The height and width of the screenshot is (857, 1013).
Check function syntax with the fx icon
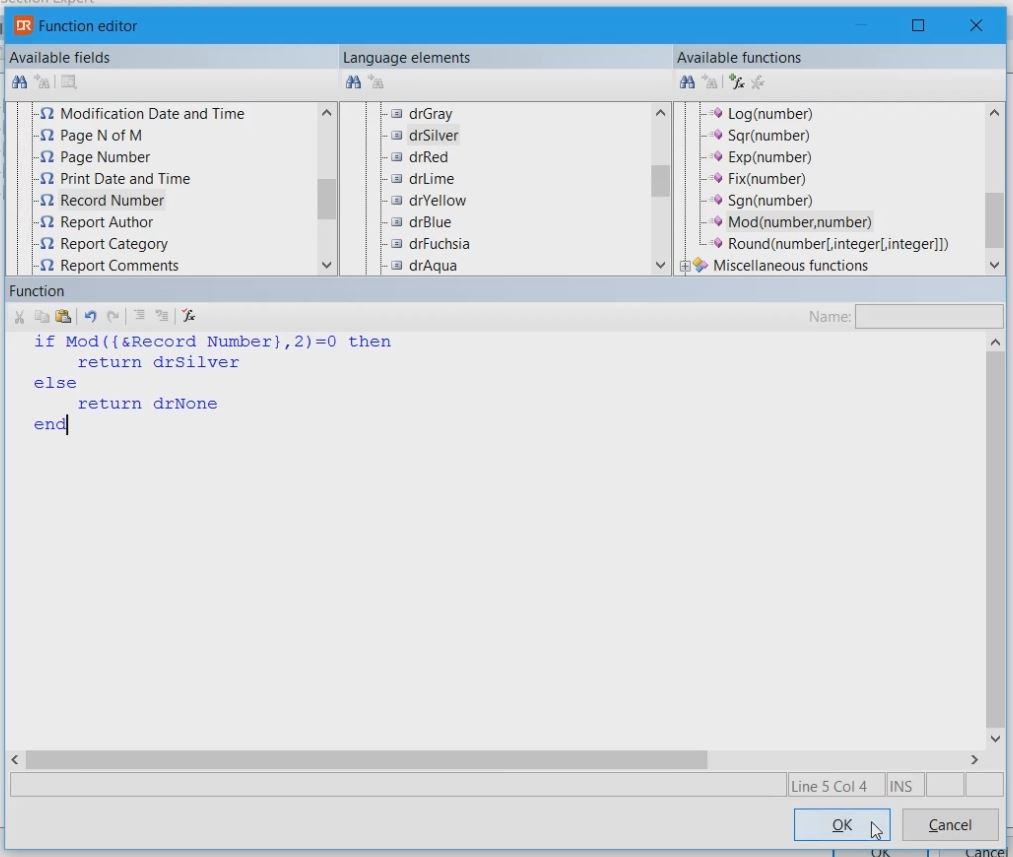coord(188,316)
